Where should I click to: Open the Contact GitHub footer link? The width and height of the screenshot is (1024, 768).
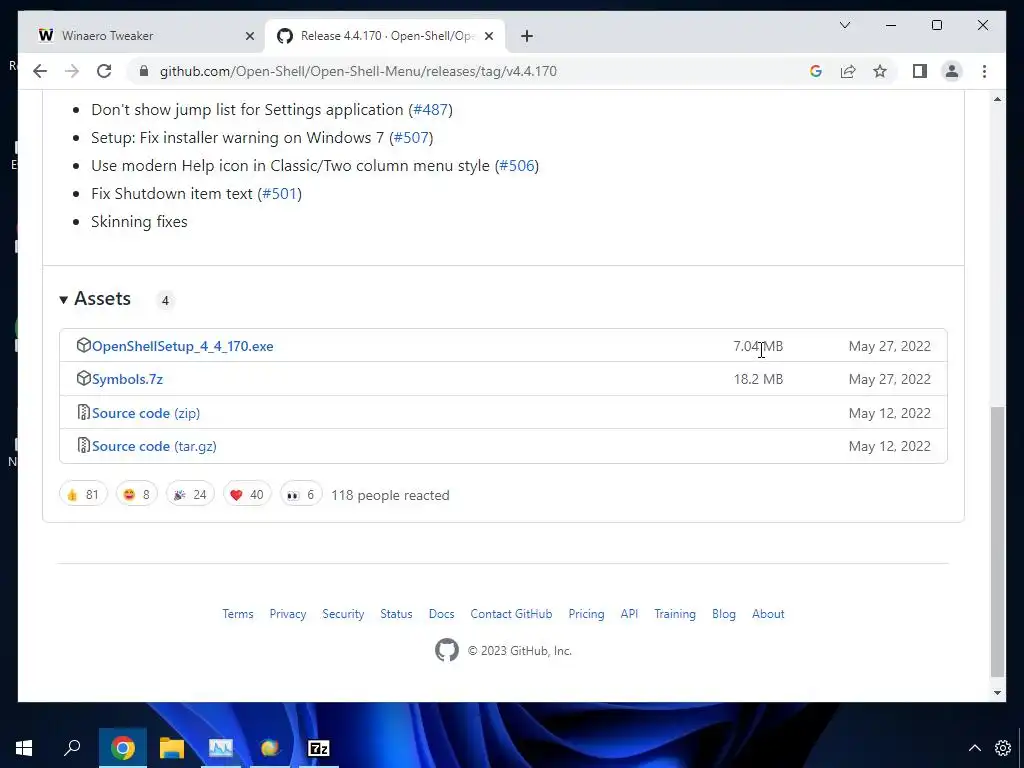tap(511, 614)
